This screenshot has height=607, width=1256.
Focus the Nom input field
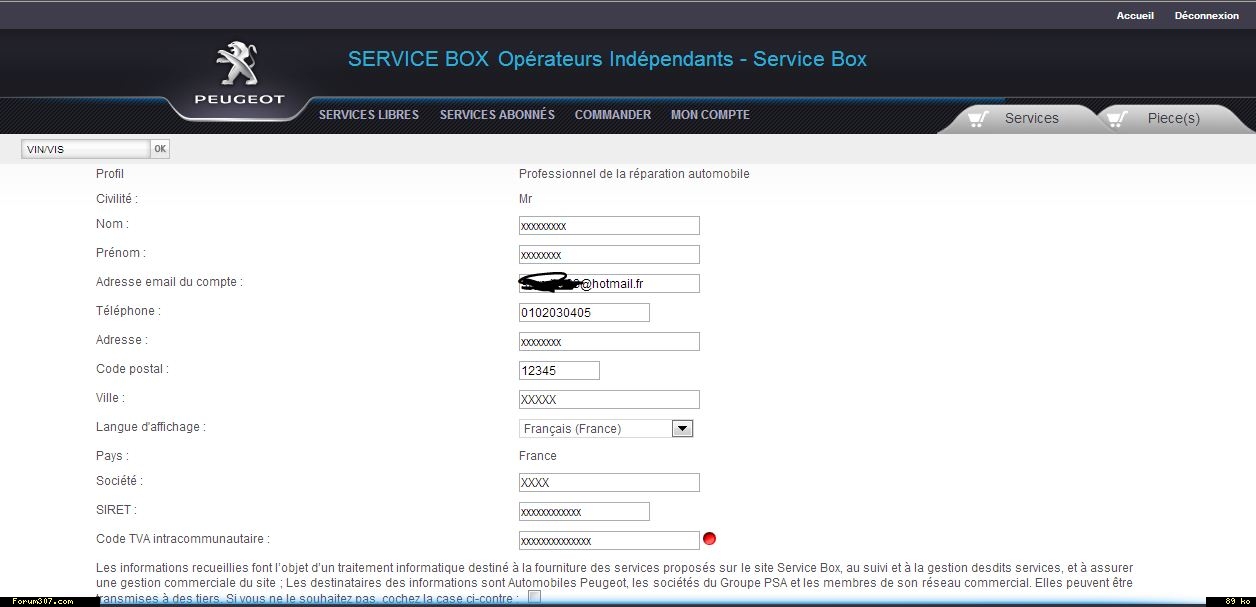pyautogui.click(x=609, y=226)
